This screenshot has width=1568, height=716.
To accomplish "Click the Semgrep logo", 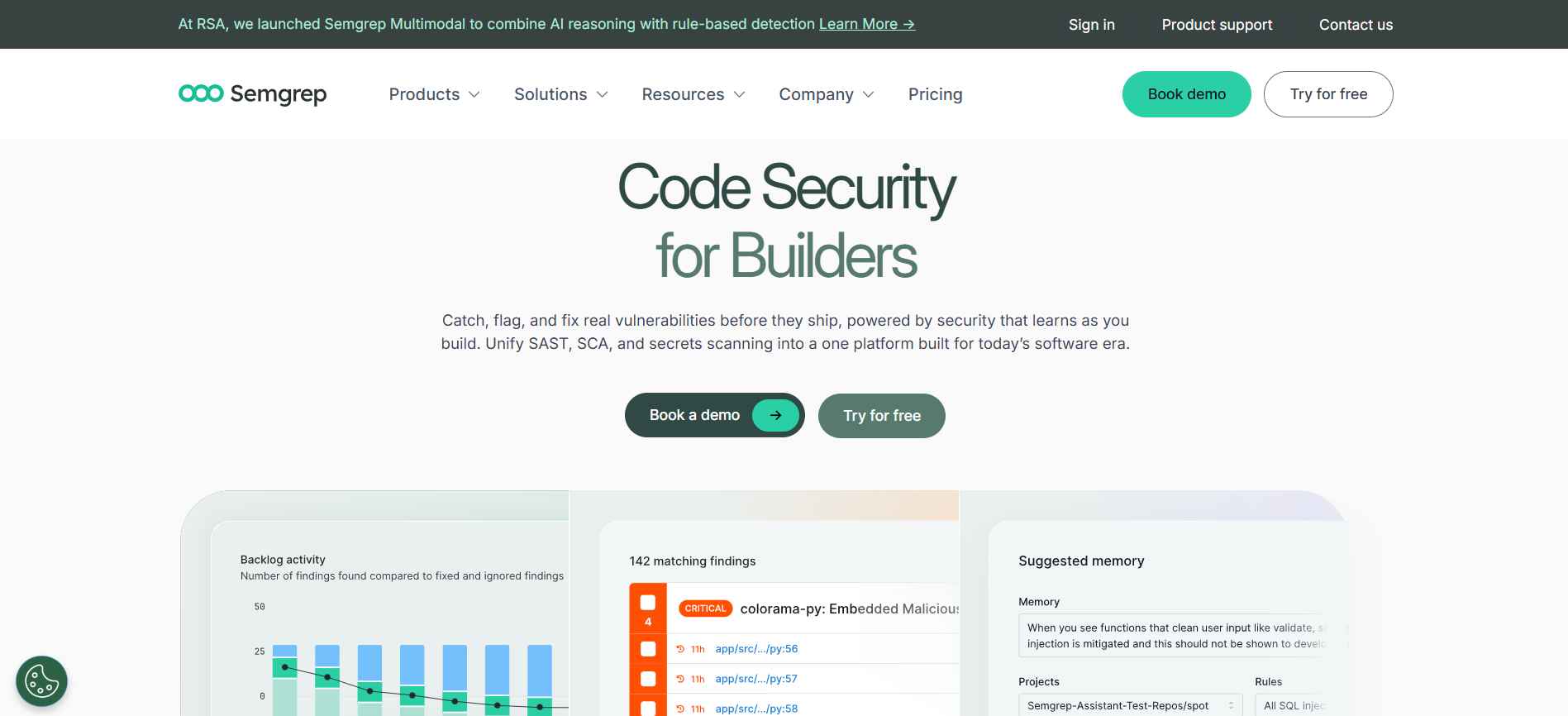I will coord(252,94).
